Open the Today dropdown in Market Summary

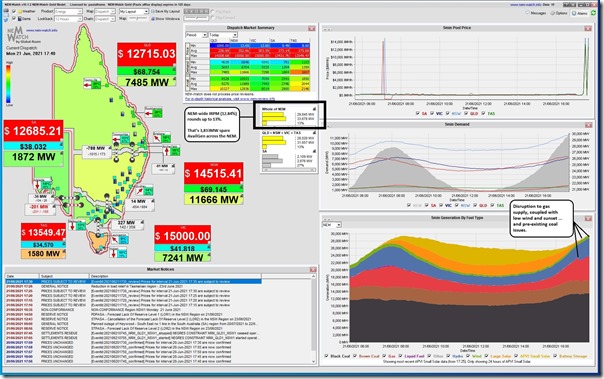pos(223,35)
